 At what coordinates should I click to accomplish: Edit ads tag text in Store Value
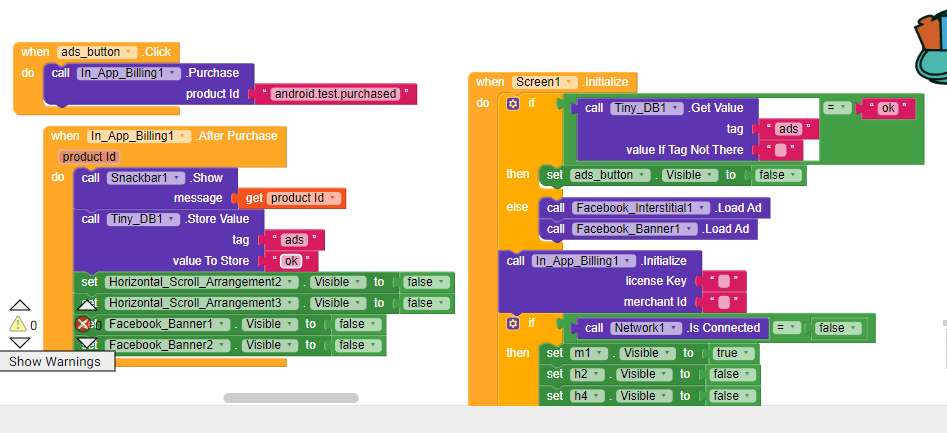point(294,240)
